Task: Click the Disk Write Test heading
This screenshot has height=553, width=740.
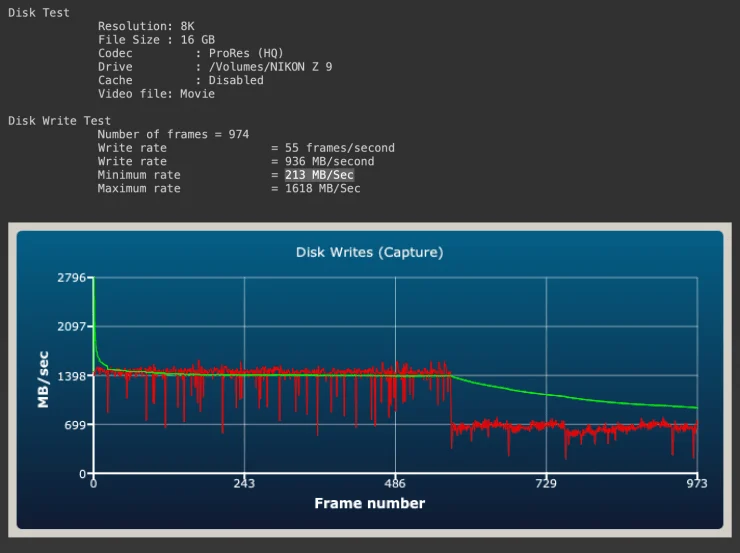Action: [59, 121]
